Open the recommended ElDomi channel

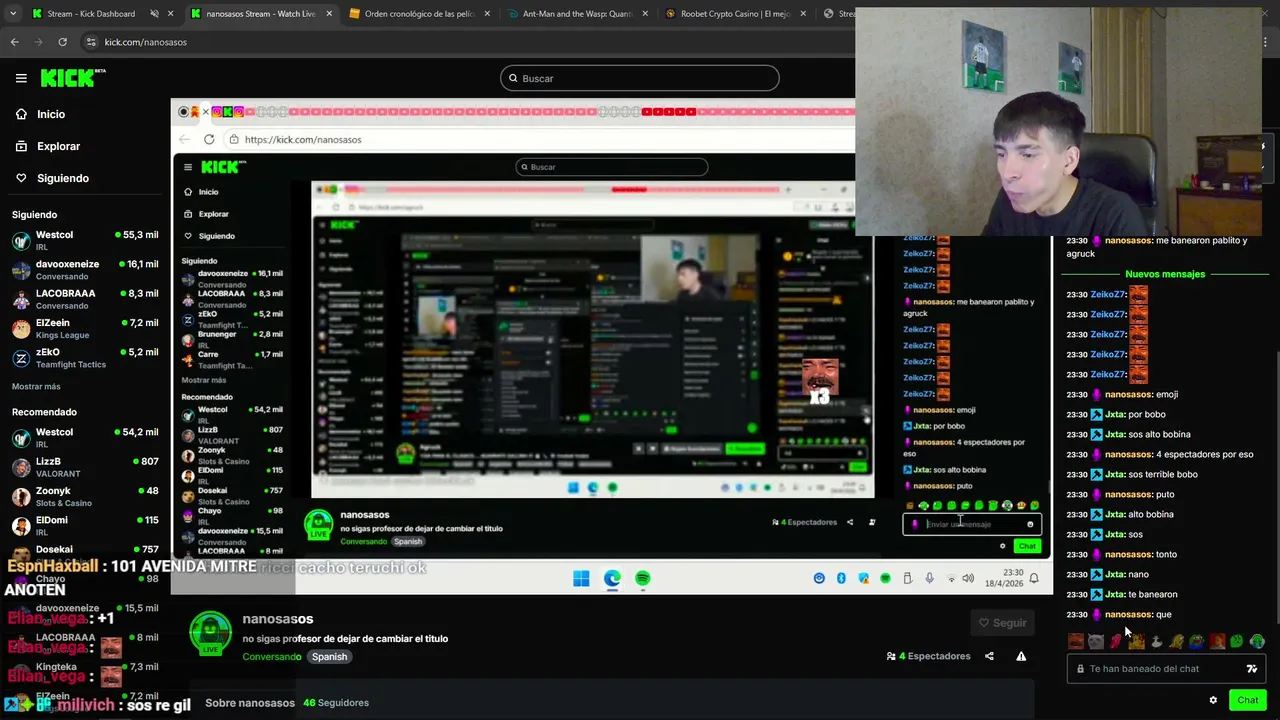pos(85,525)
